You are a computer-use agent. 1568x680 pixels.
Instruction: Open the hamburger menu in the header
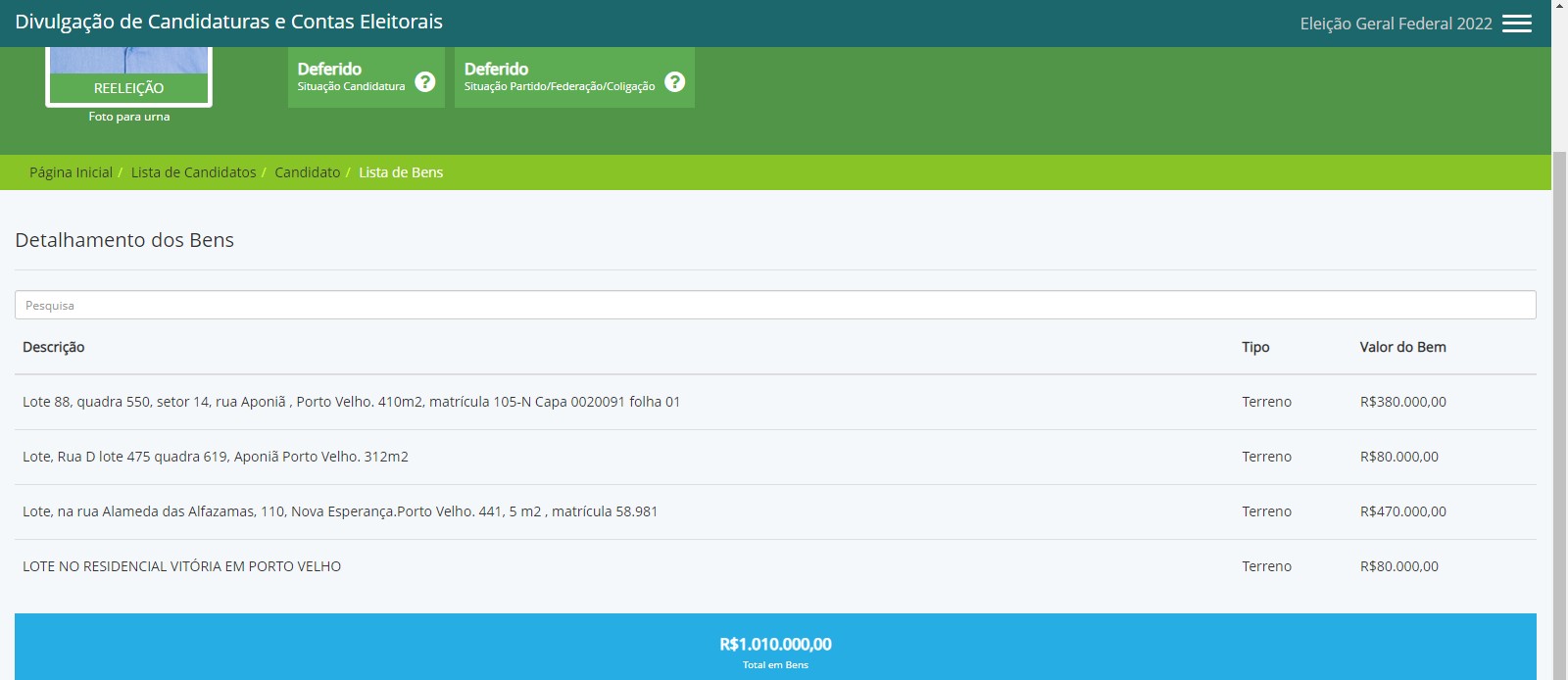tap(1516, 24)
